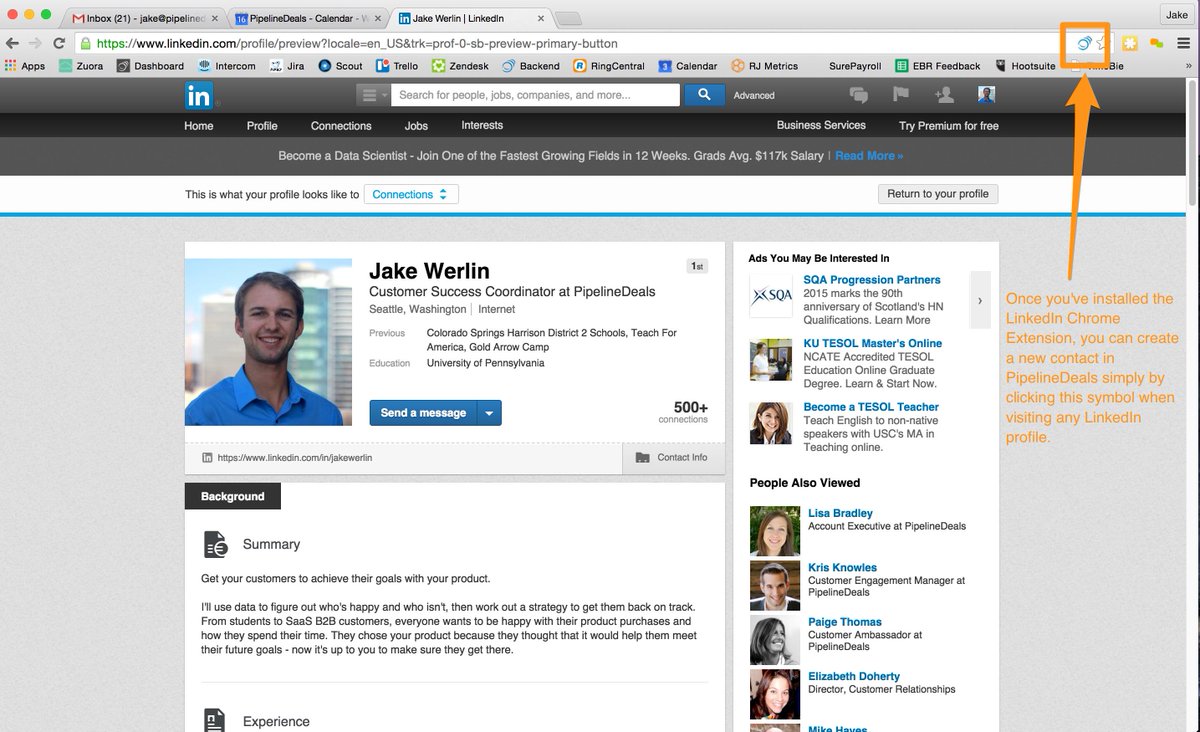Open the Jira bookmark
Viewport: 1200px width, 732px height.
[x=286, y=66]
